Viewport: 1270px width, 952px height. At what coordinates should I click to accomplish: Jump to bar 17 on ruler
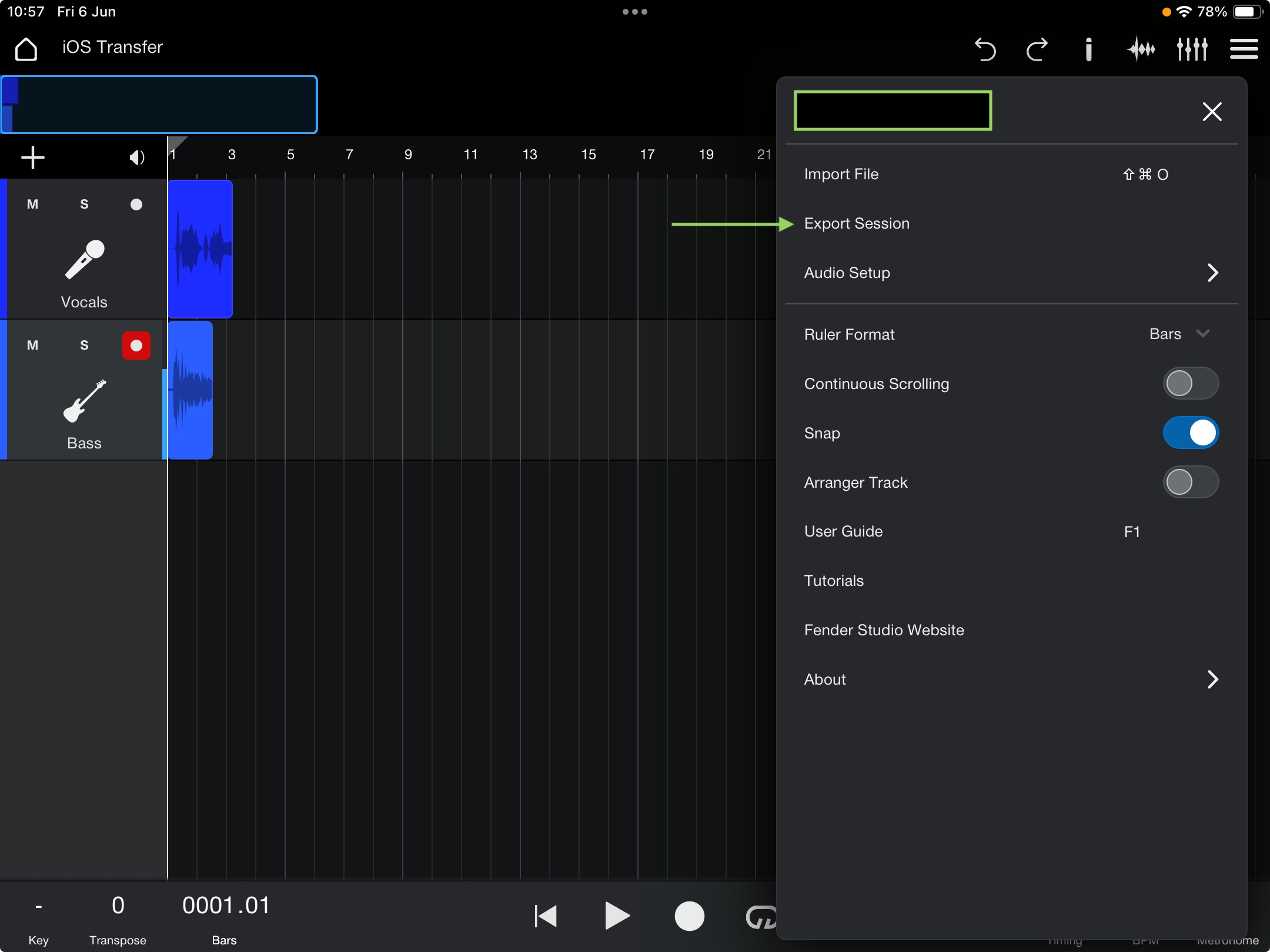[x=647, y=155]
